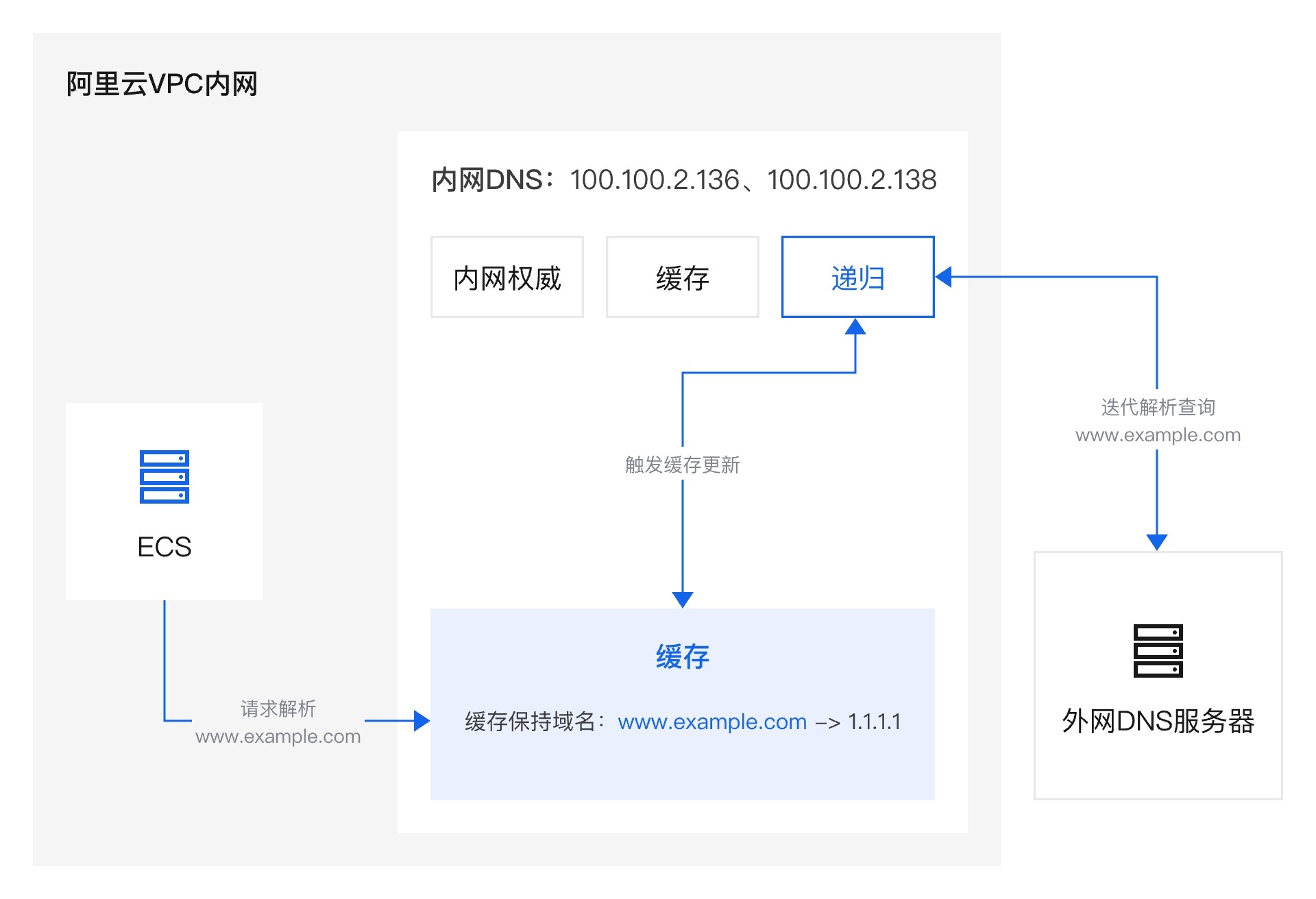Click the 请求解析 label
The height and width of the screenshot is (899, 1316).
click(278, 709)
